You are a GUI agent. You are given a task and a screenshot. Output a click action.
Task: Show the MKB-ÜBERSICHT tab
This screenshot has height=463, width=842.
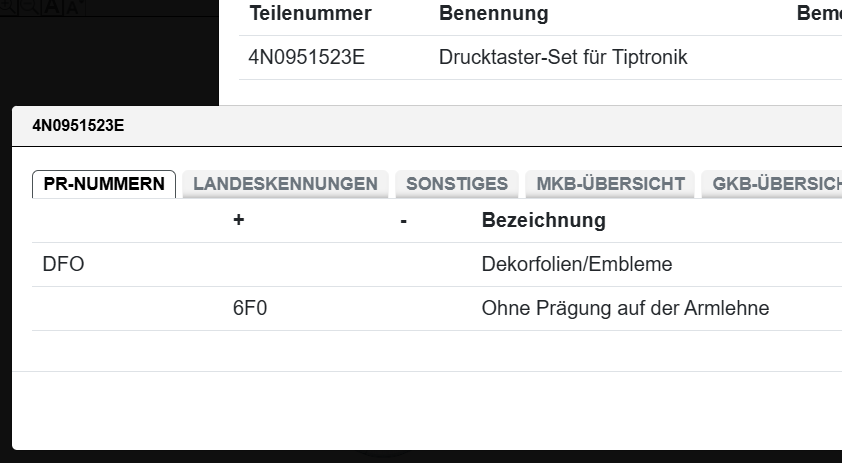[x=610, y=184]
